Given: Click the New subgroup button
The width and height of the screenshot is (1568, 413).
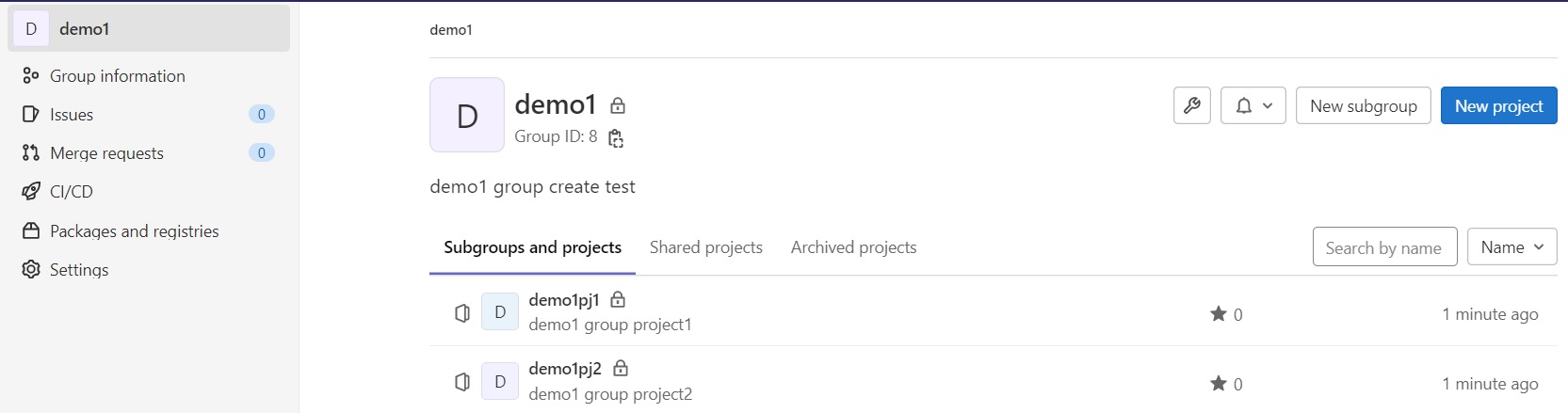Looking at the screenshot, I should point(1363,105).
